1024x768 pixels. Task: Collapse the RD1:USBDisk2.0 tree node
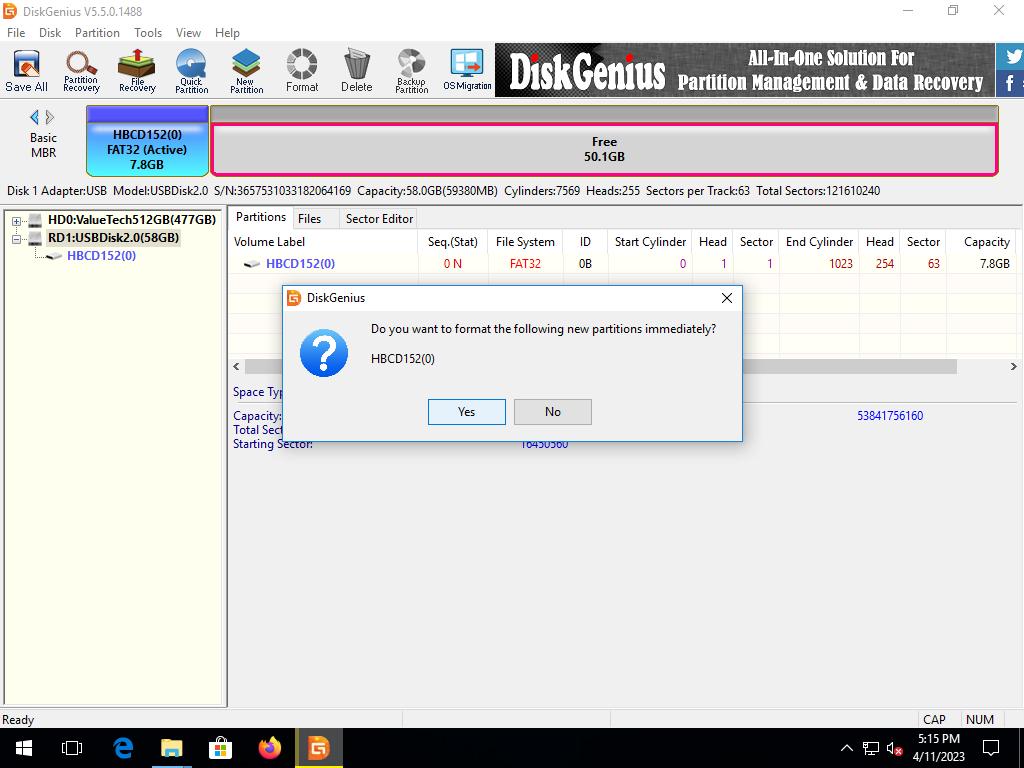click(x=17, y=239)
